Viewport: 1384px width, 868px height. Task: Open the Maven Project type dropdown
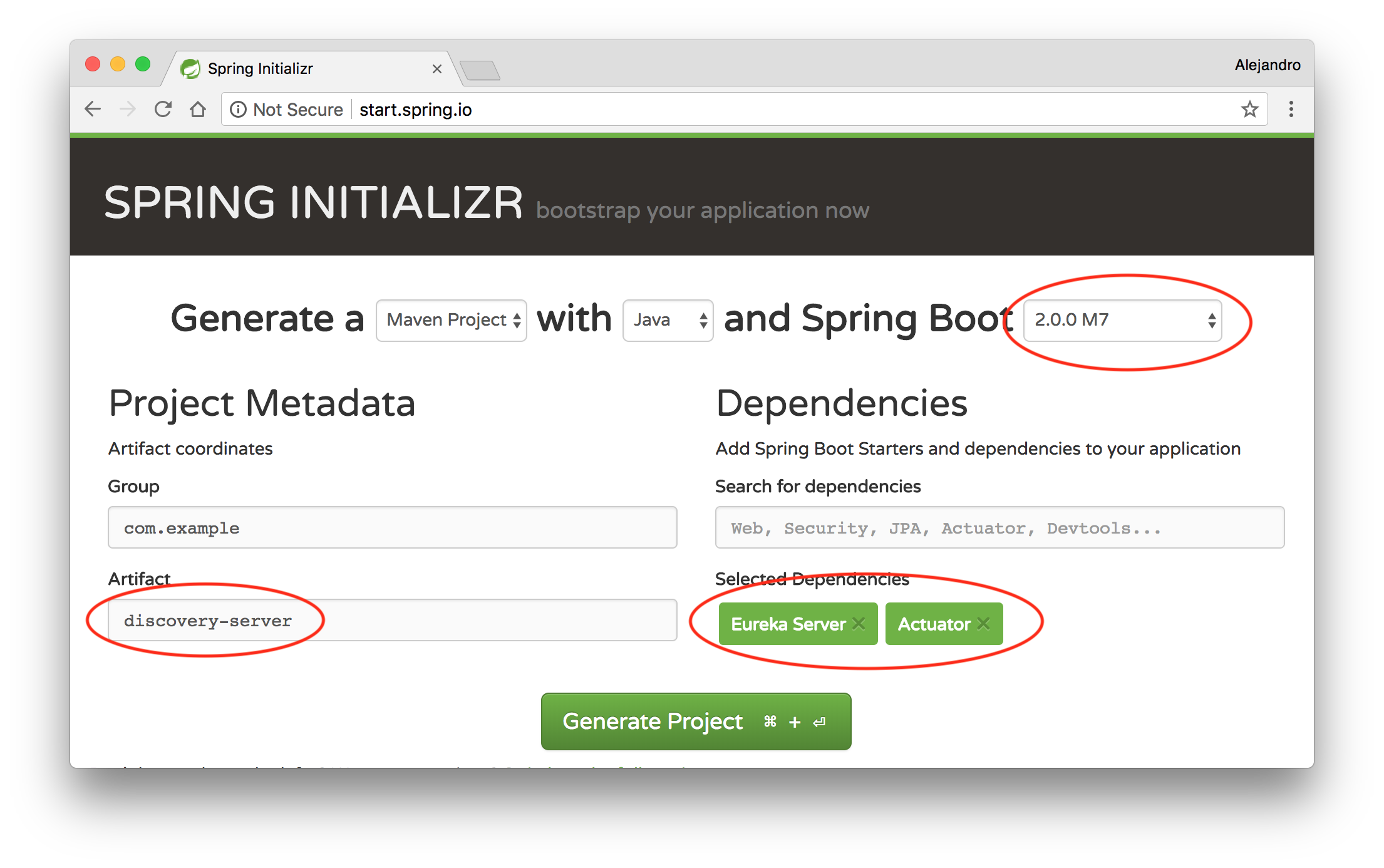click(x=451, y=320)
